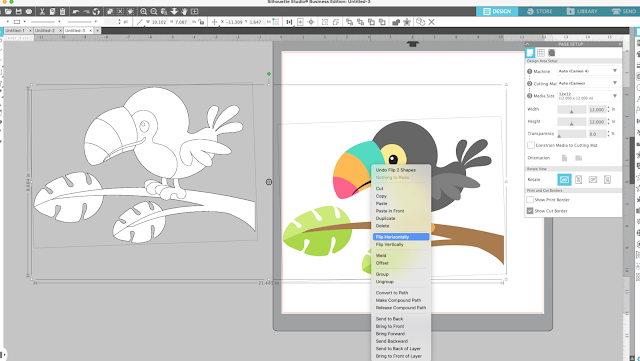
Task: Open the Media Size dropdown
Action: click(x=589, y=96)
